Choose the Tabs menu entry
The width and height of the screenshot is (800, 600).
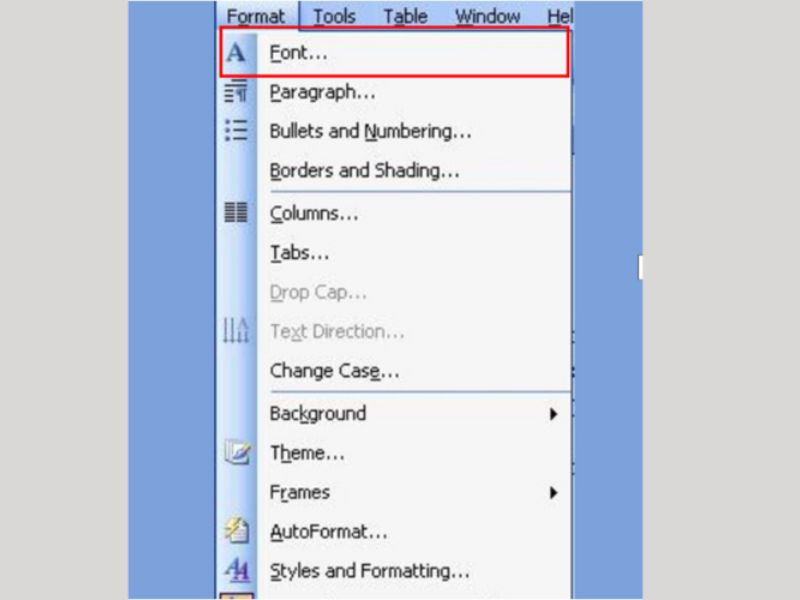point(299,253)
